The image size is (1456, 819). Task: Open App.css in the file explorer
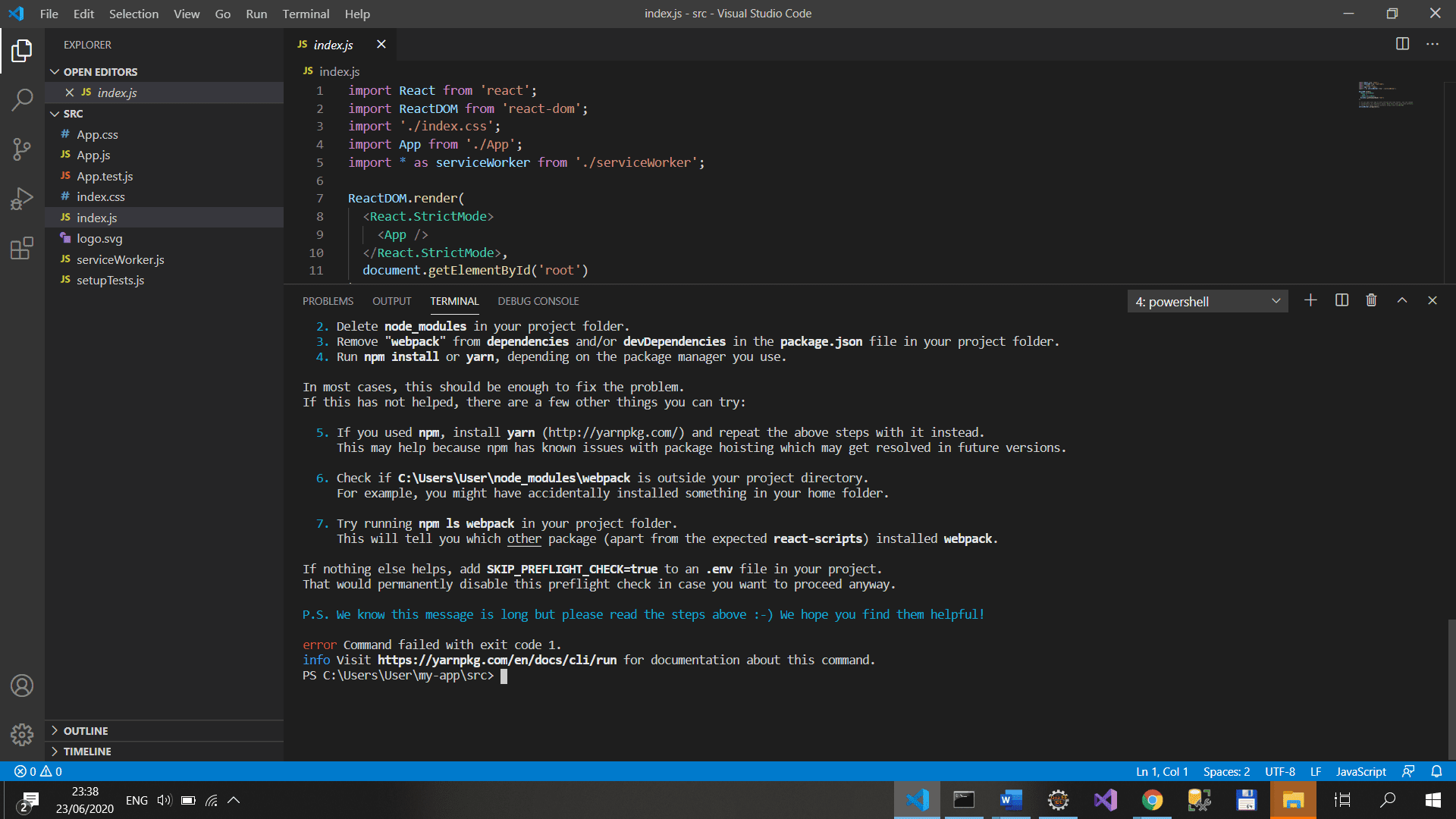click(165, 134)
